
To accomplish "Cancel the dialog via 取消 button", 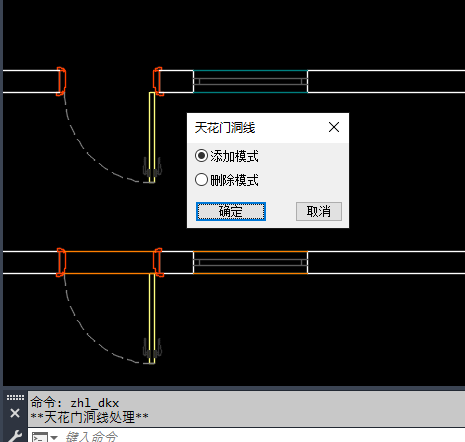I will [x=319, y=211].
